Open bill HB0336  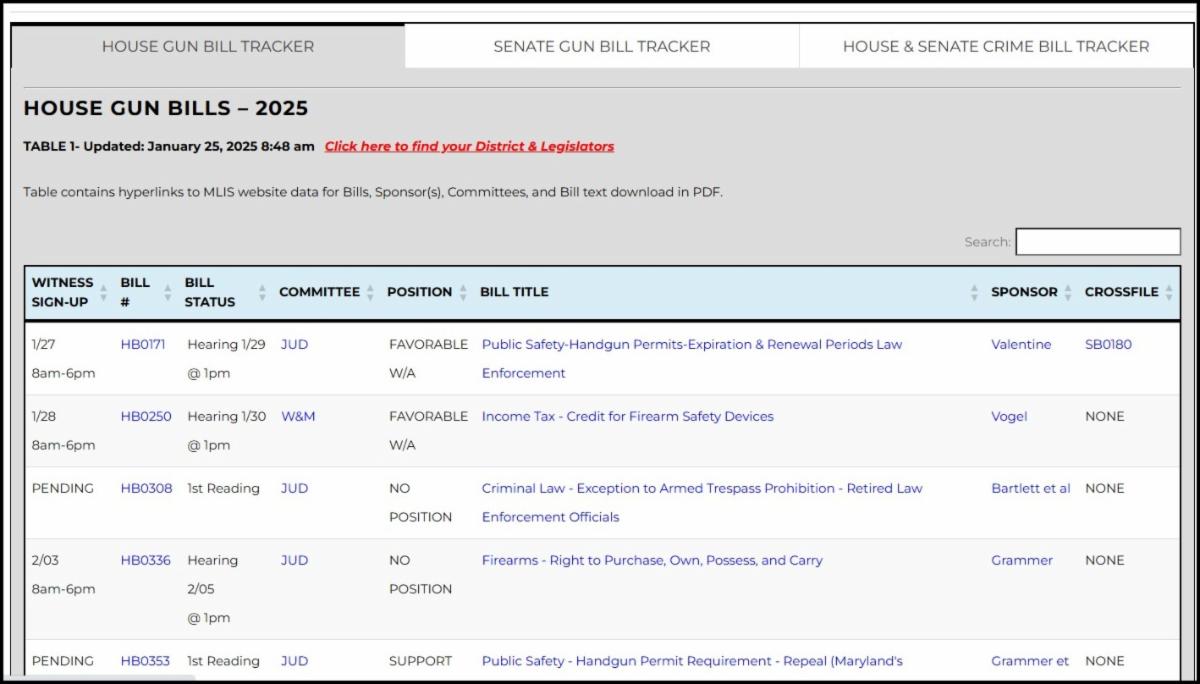point(148,560)
